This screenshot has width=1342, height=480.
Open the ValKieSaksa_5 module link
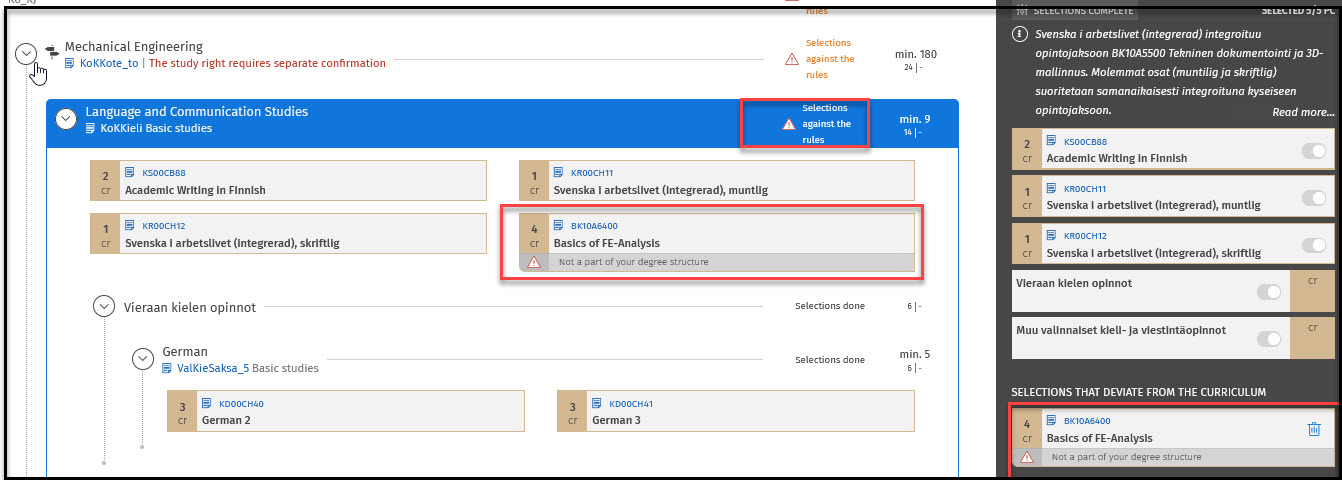tap(212, 368)
